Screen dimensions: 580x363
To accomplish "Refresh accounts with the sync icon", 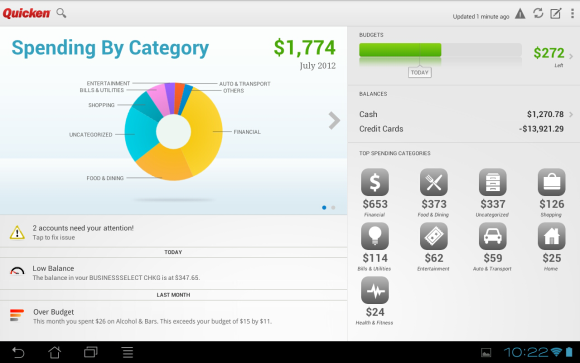I will click(x=538, y=13).
